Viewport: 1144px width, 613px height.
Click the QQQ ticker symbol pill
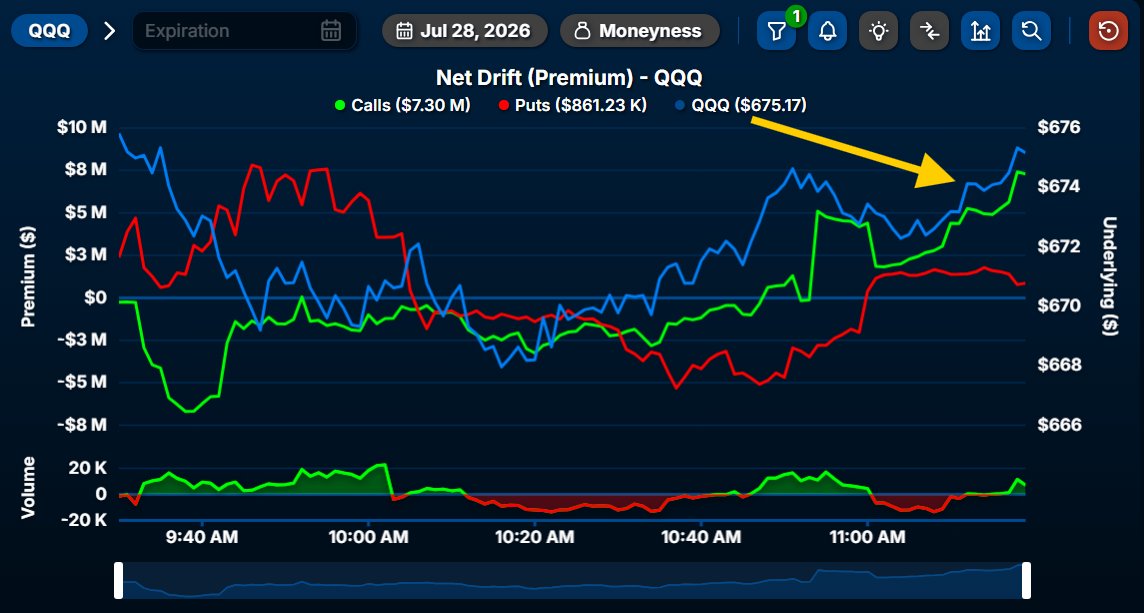pos(49,31)
